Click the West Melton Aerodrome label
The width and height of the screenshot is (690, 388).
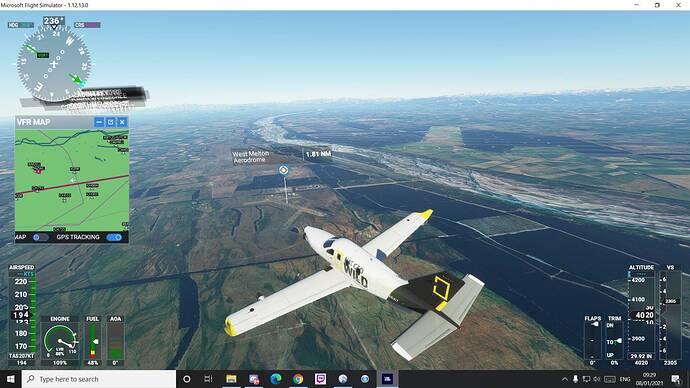click(x=250, y=157)
